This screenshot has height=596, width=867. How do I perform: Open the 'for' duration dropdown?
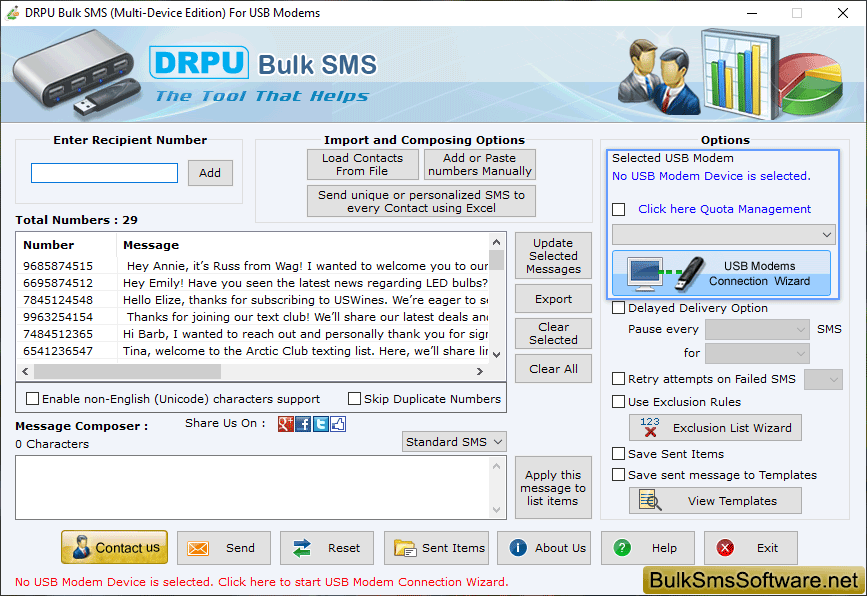tap(757, 353)
